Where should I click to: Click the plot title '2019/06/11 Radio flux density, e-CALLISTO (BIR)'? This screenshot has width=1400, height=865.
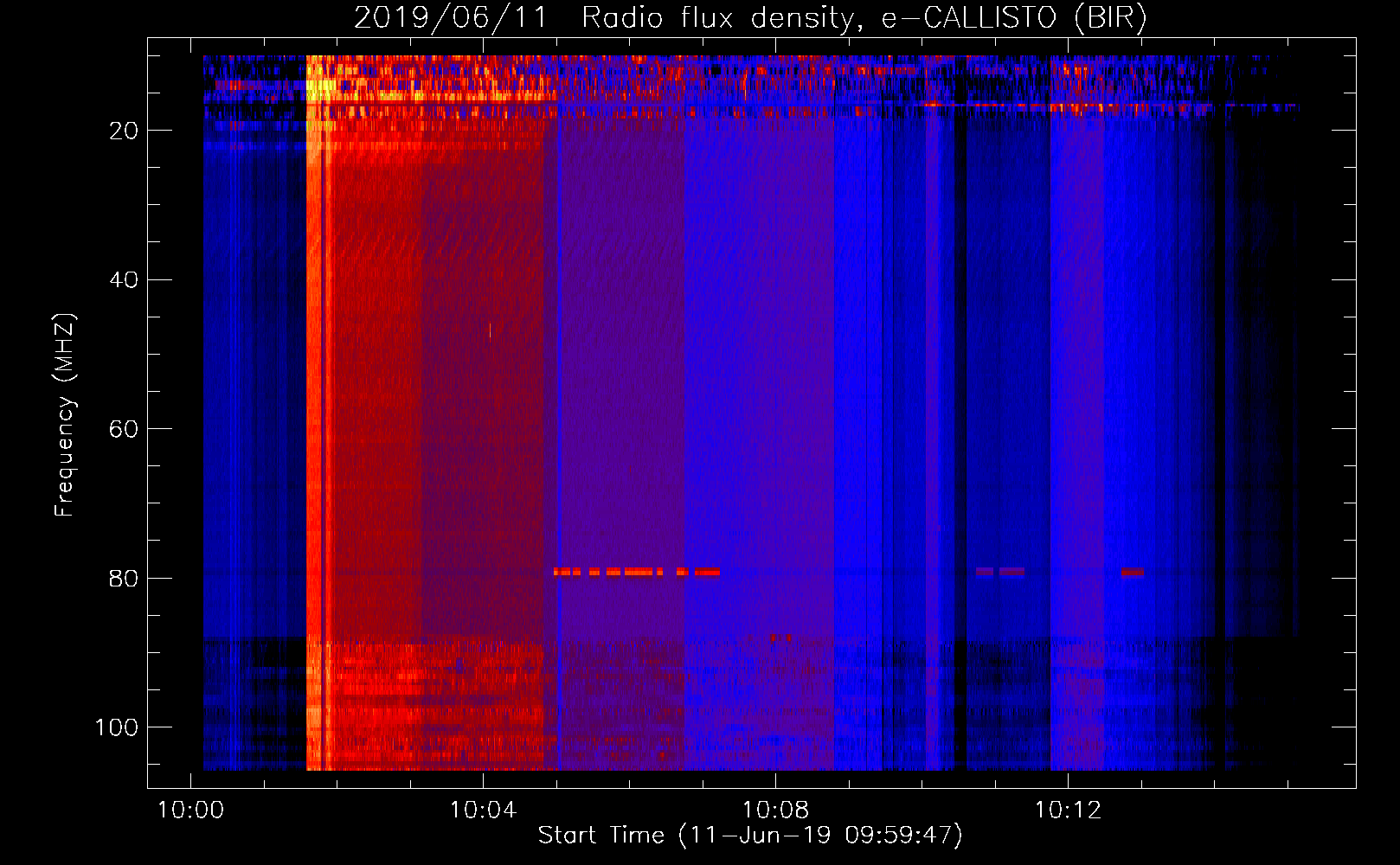click(750, 18)
